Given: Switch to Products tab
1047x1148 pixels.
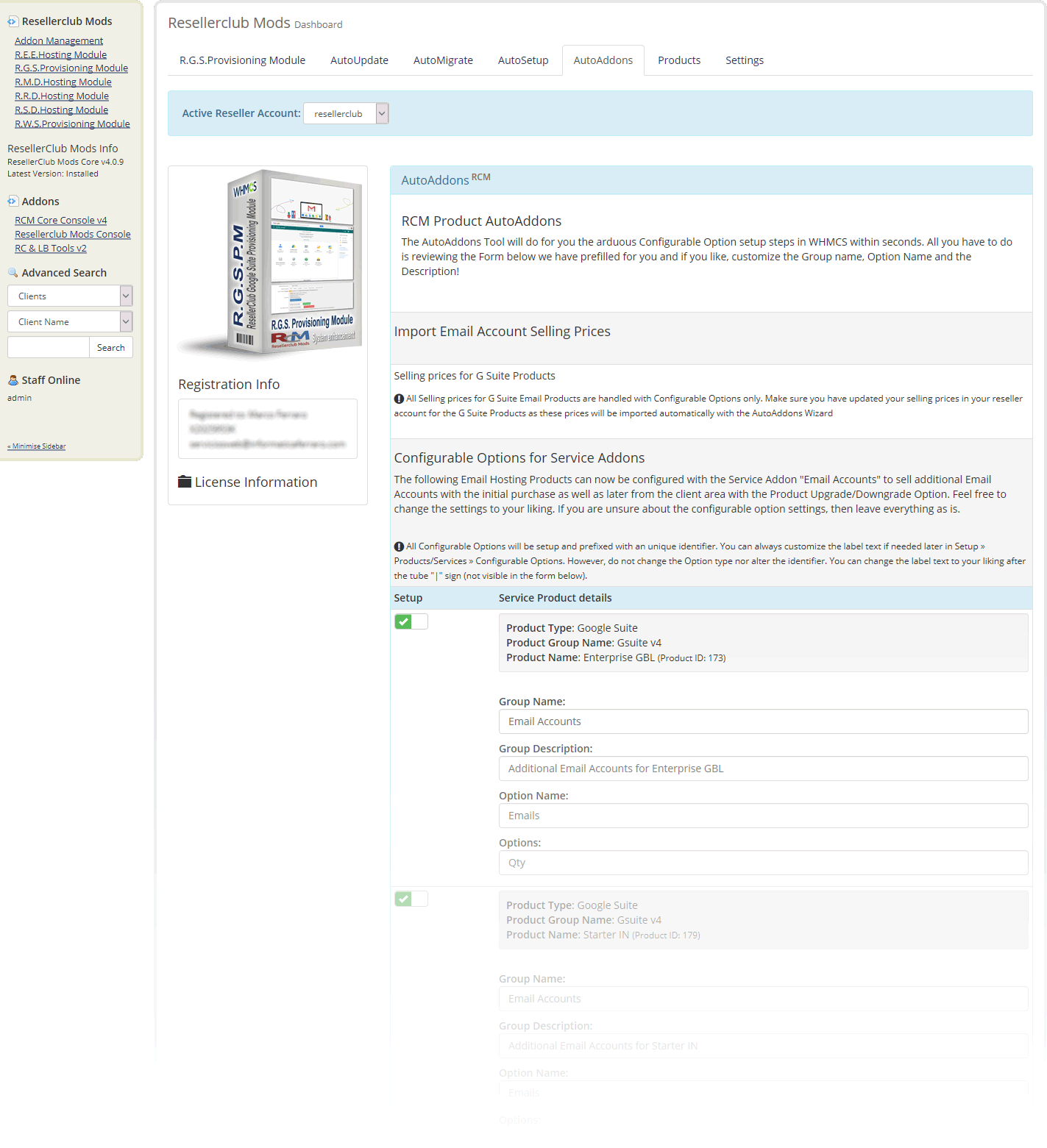Looking at the screenshot, I should pyautogui.click(x=679, y=60).
